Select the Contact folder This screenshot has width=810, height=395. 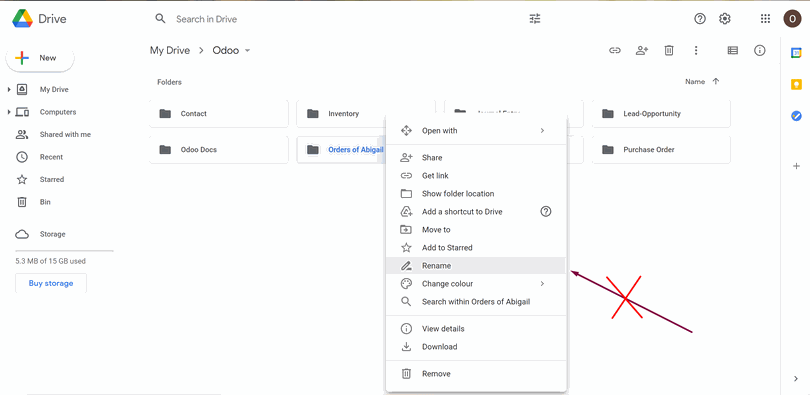pos(219,114)
